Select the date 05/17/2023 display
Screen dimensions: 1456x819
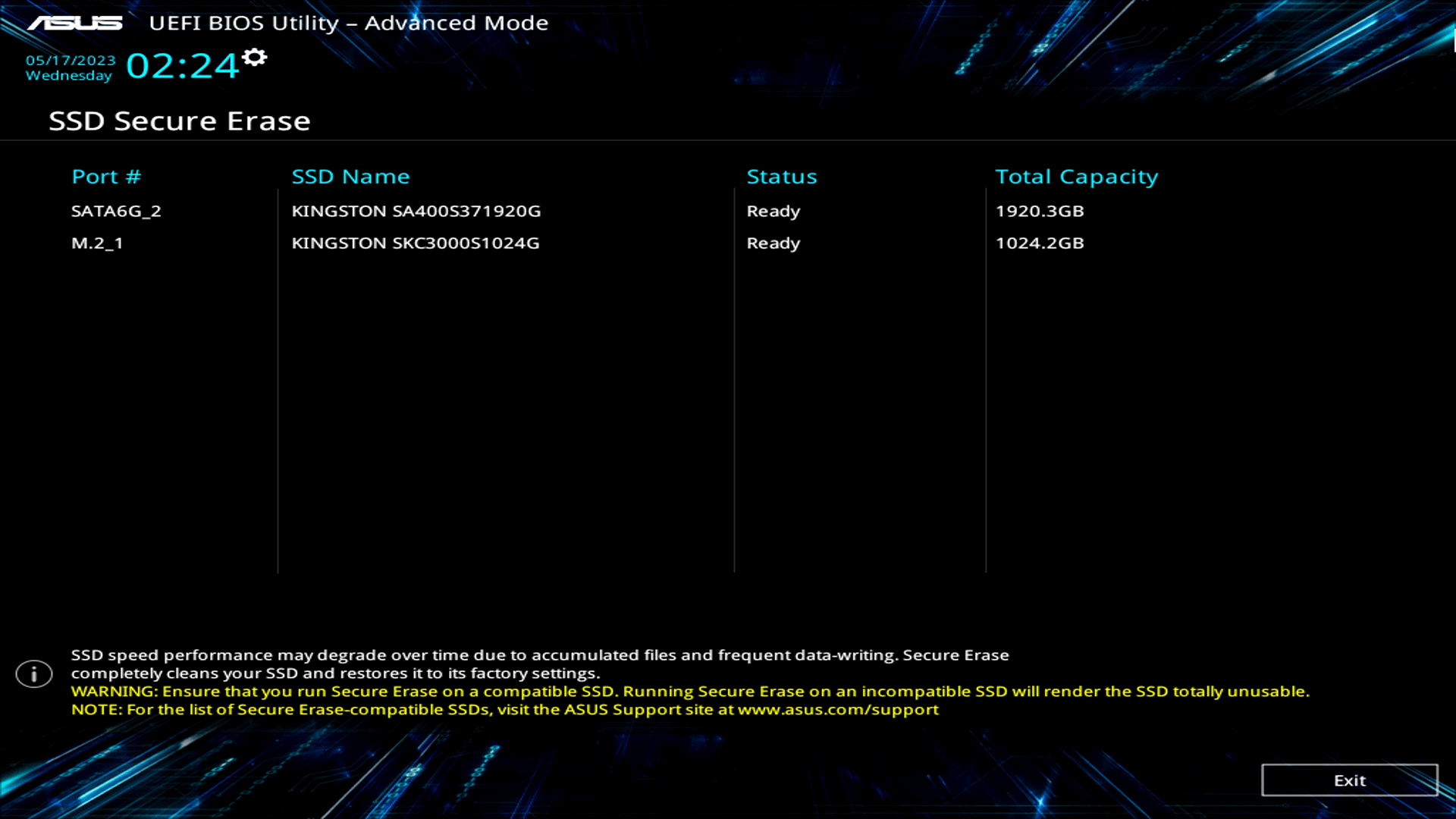70,59
